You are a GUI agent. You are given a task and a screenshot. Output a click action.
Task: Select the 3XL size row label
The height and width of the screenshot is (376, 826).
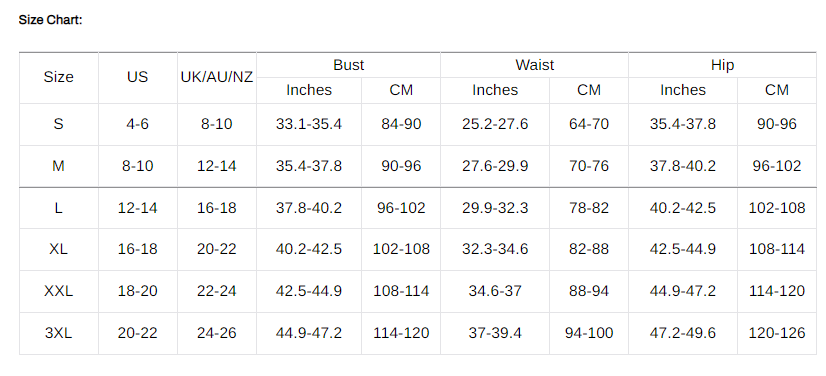point(58,333)
